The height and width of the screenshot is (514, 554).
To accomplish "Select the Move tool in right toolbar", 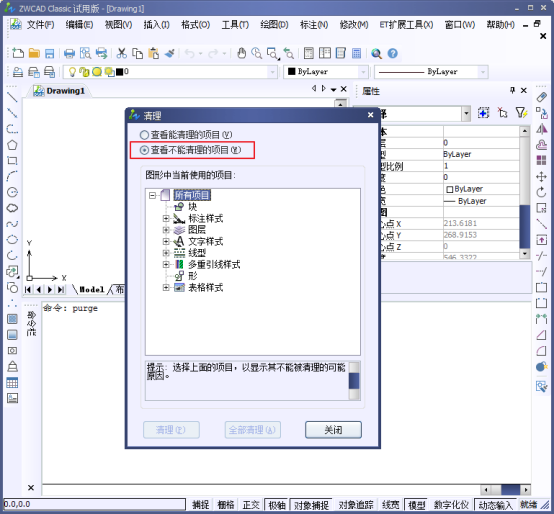I will point(541,176).
